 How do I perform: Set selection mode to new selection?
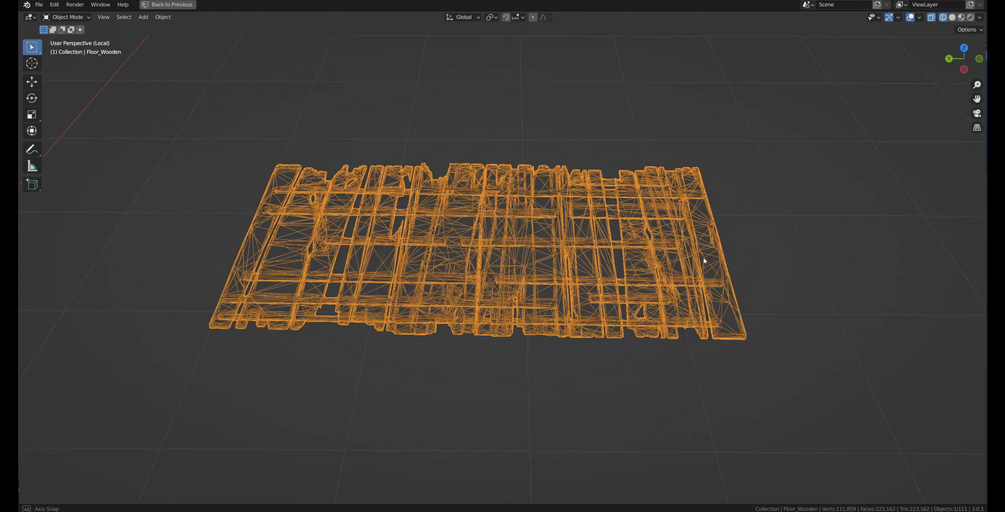(44, 29)
